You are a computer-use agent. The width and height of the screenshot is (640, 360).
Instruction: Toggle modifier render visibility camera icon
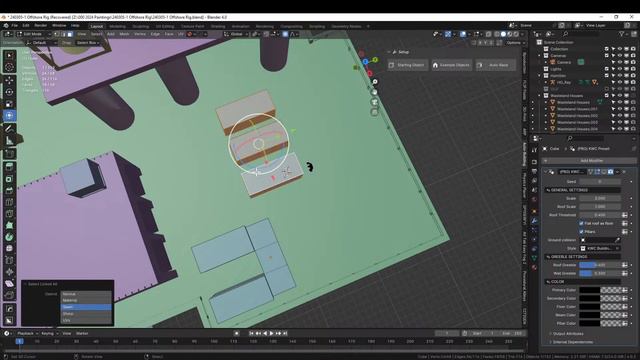pos(610,172)
